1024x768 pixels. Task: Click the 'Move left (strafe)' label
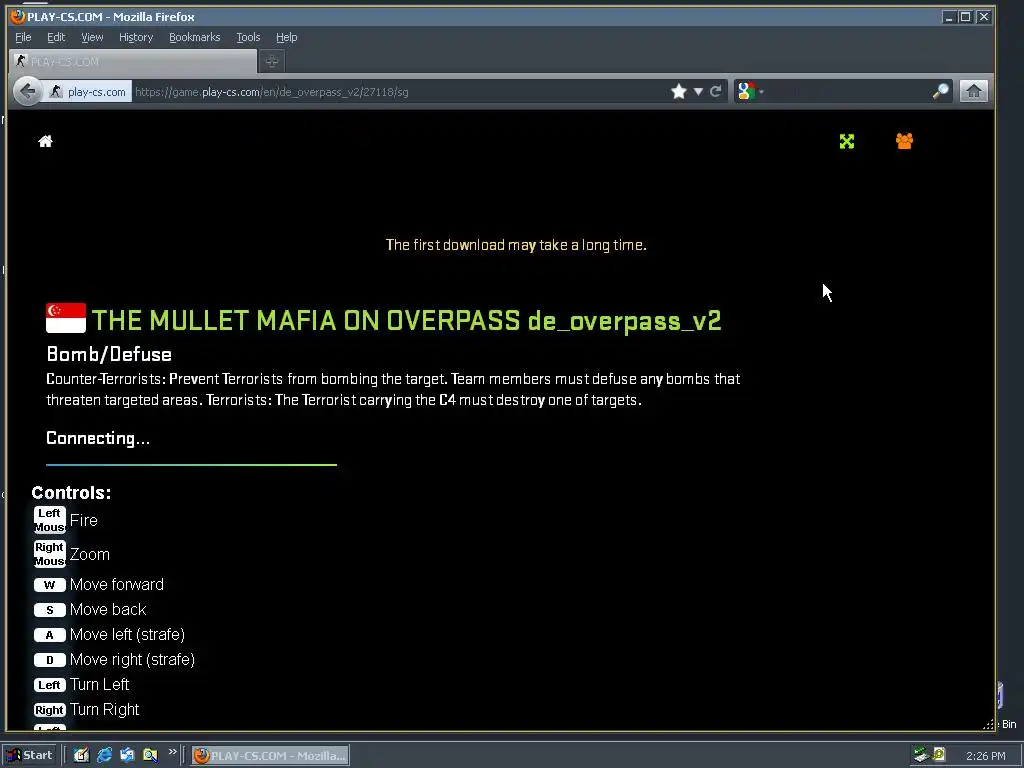coord(127,635)
